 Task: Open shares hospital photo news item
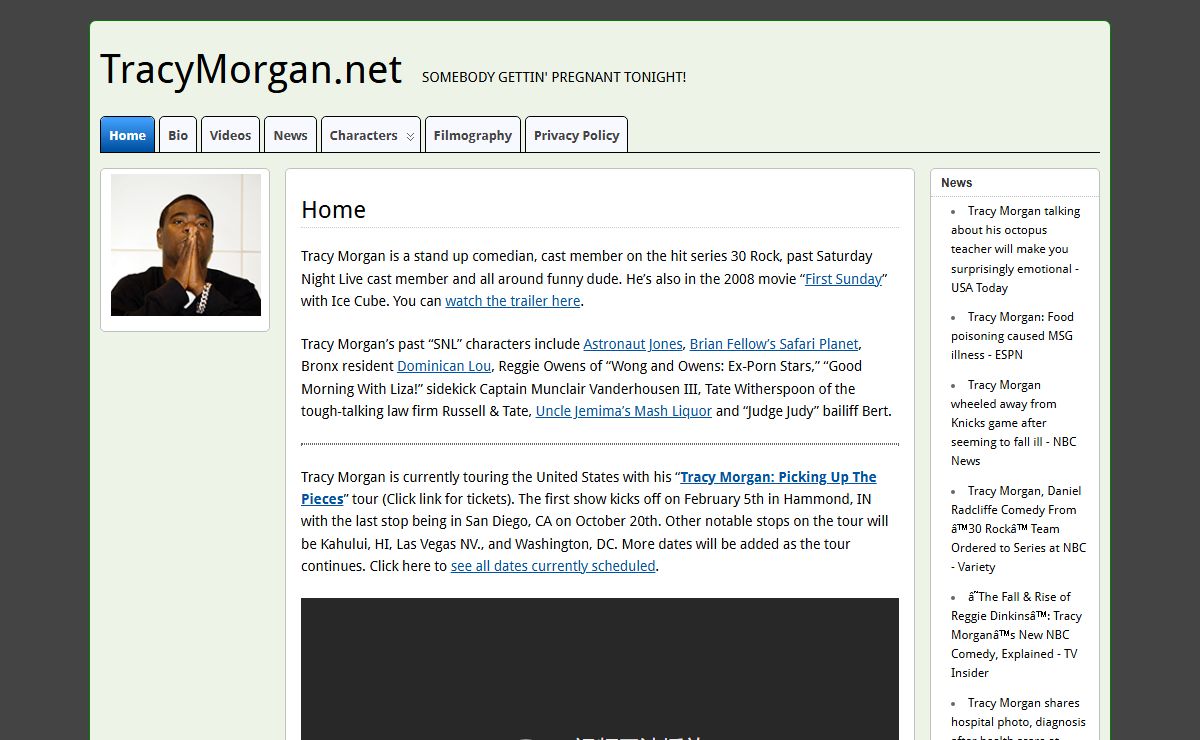[x=1018, y=717]
